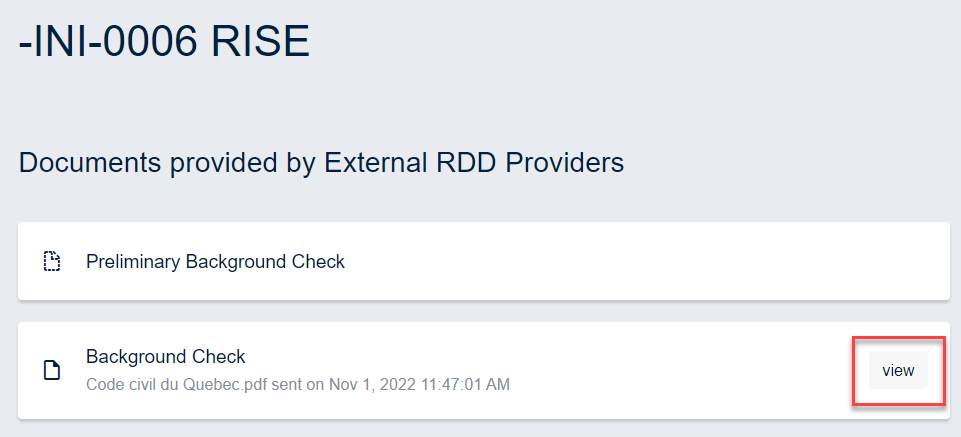Click the Documents provided by External RDD Providers heading
The image size is (961, 437).
(x=321, y=162)
